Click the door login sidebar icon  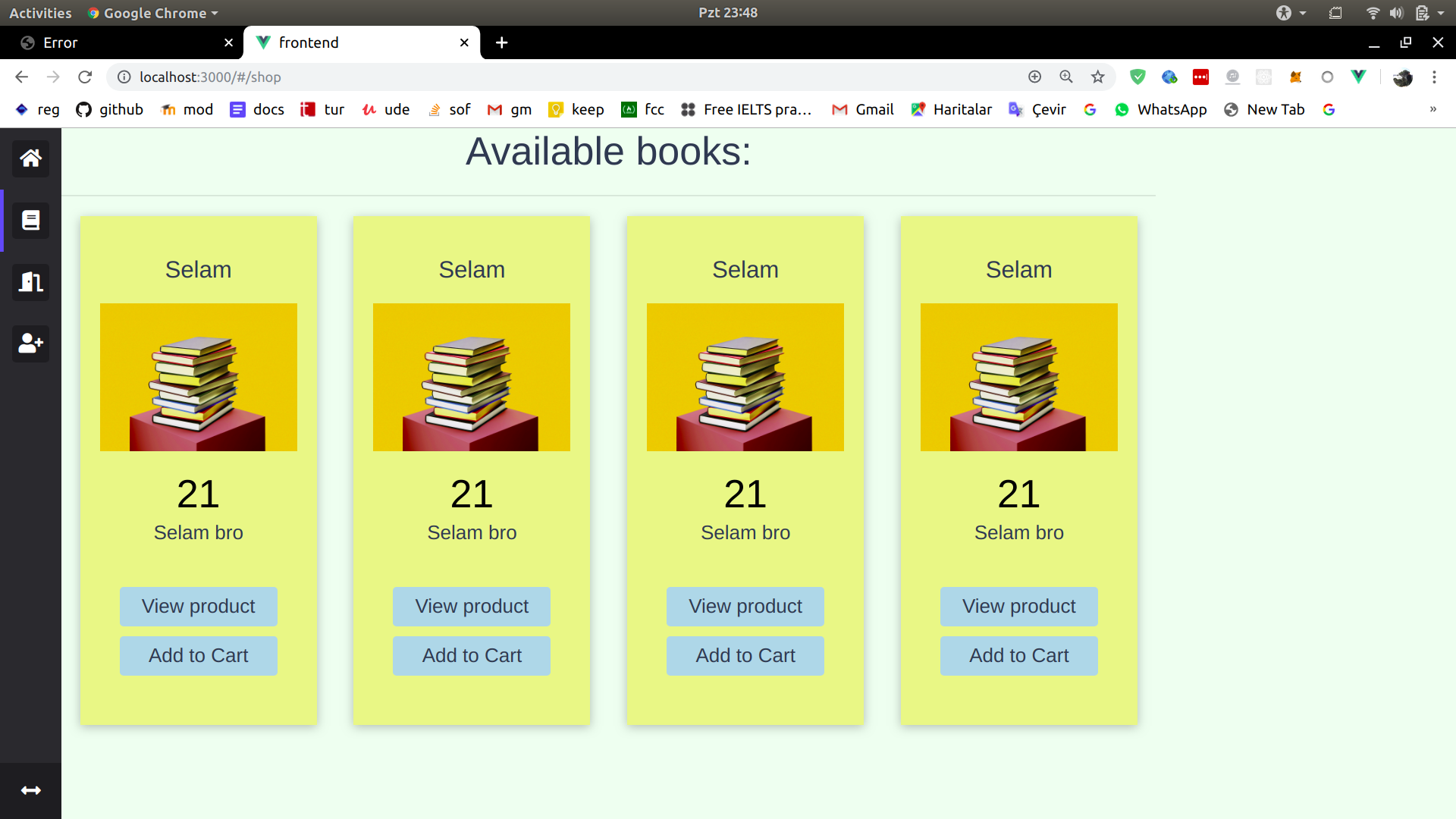pos(30,282)
